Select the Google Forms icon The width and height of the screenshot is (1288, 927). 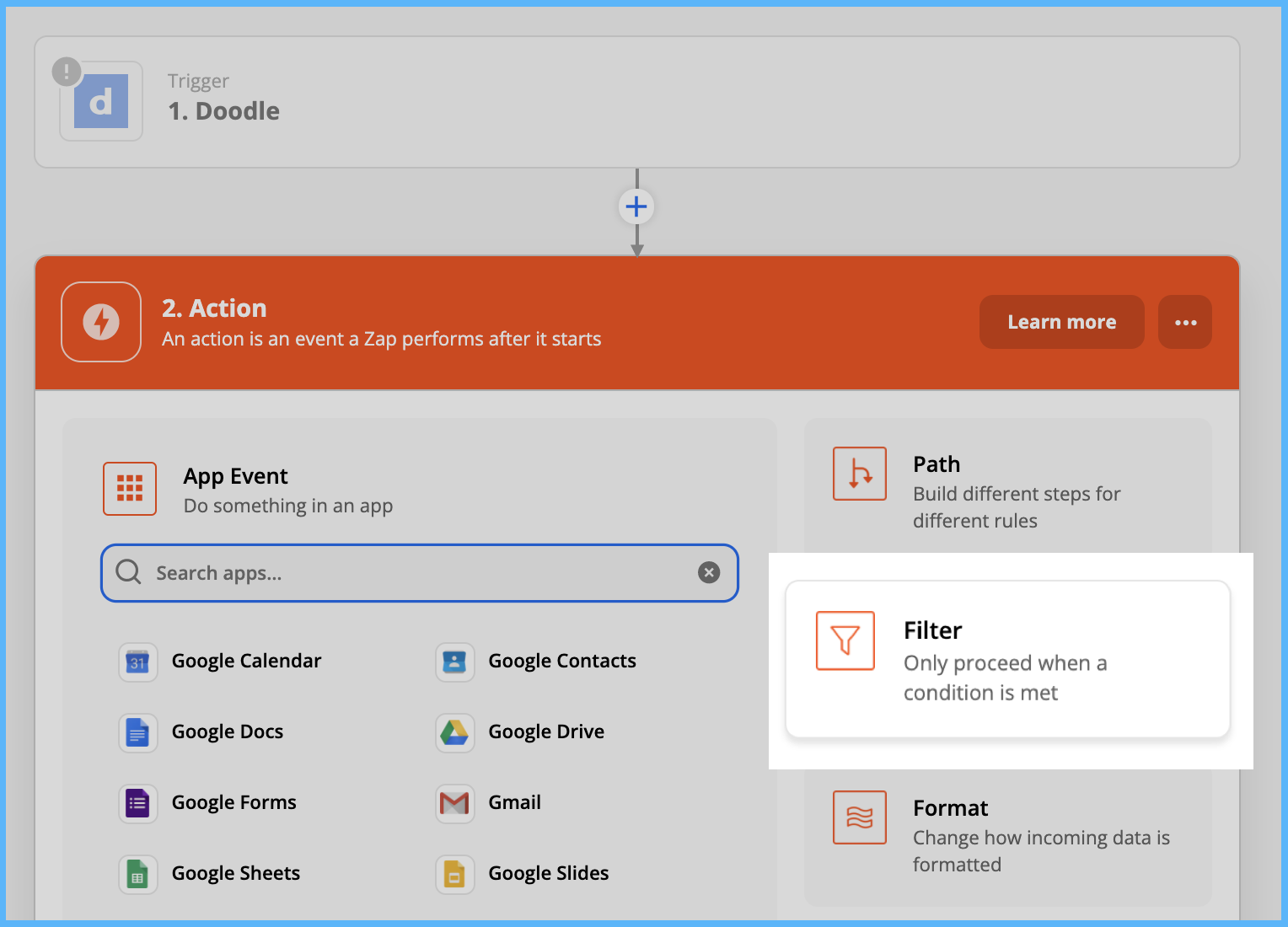[138, 804]
